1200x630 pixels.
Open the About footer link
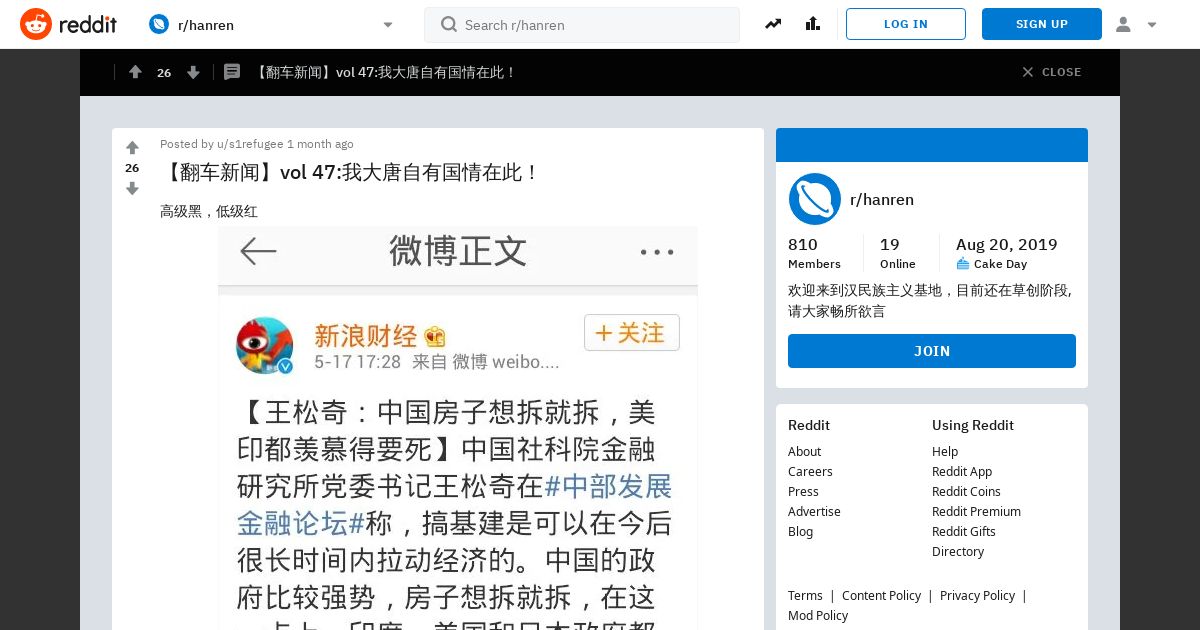pyautogui.click(x=804, y=451)
